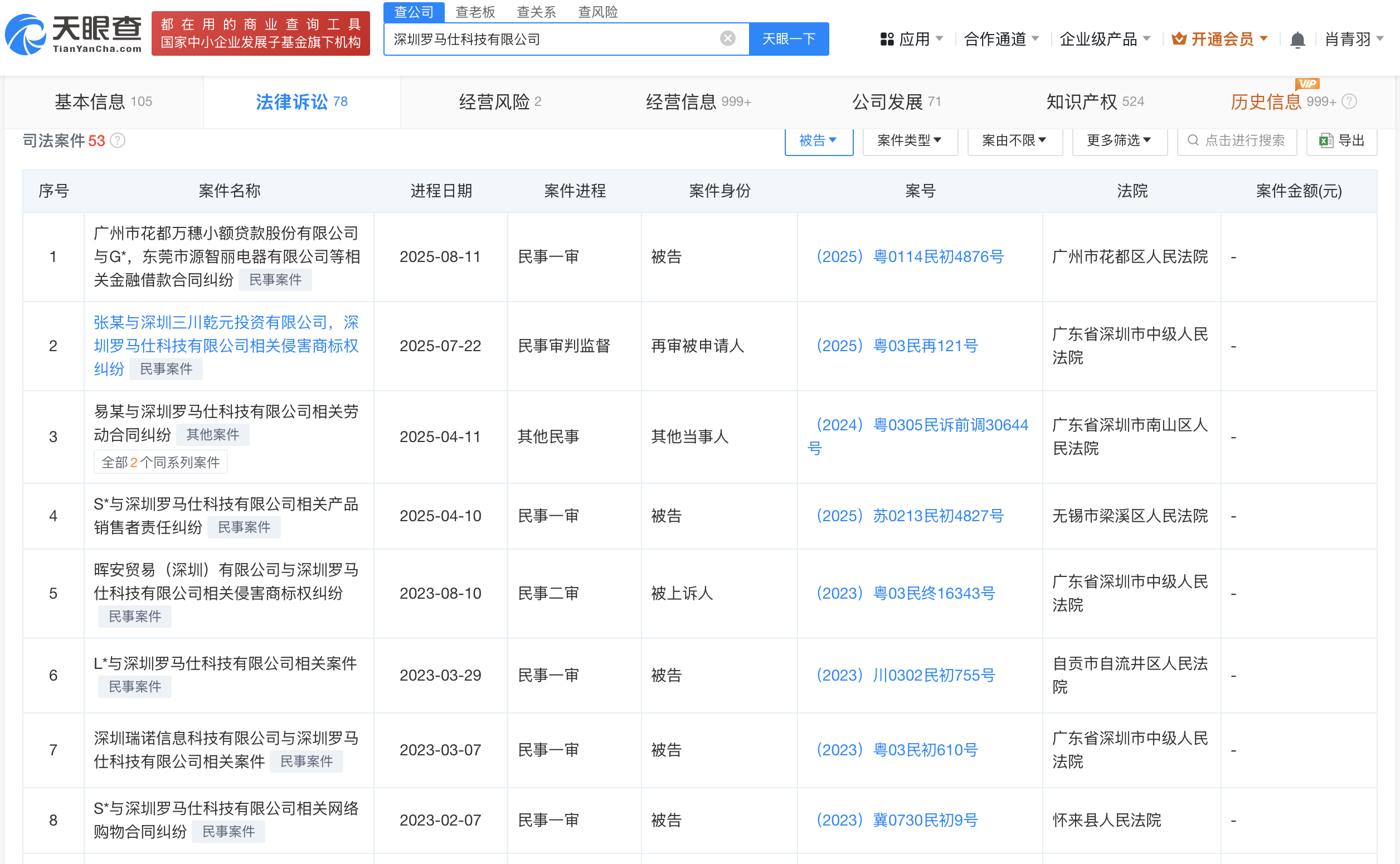The image size is (1400, 864).
Task: Select the 查老板 search tab
Action: (475, 12)
